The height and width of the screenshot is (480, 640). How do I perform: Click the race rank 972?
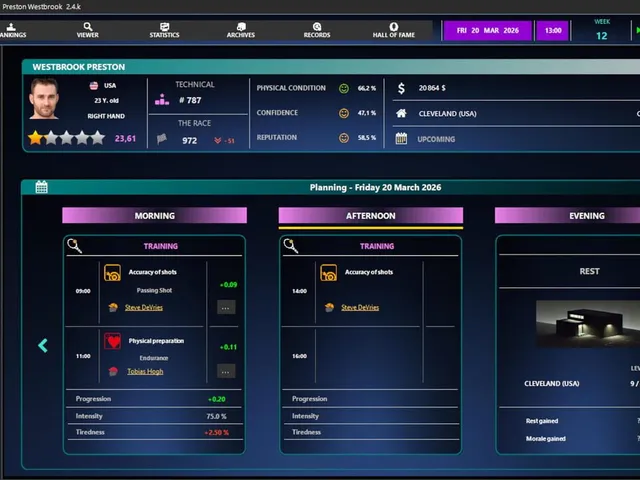[x=189, y=141]
